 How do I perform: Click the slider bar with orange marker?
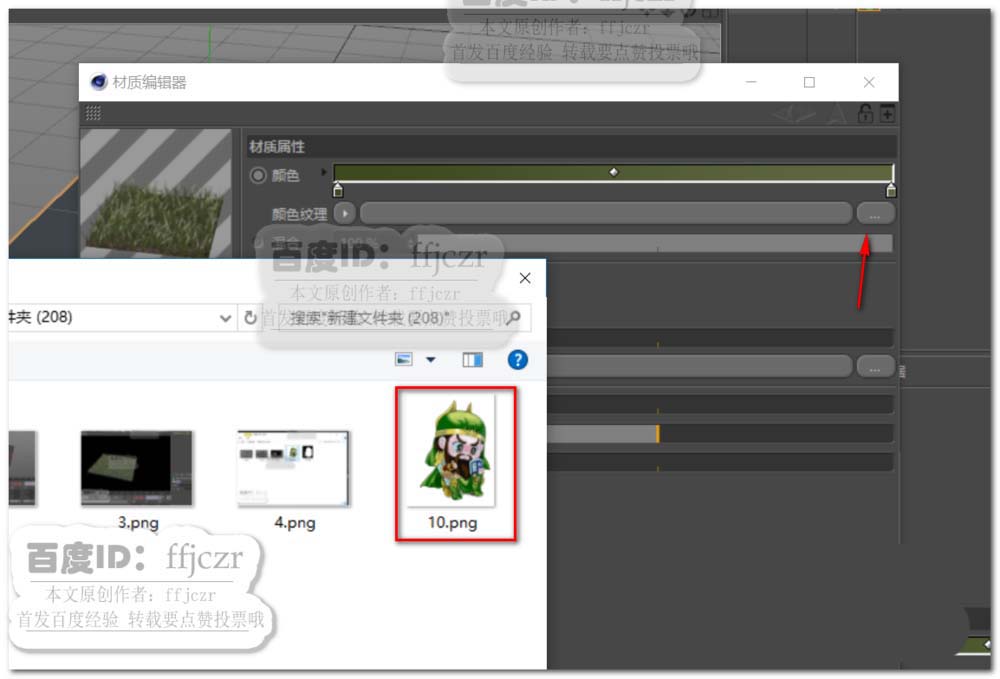point(719,434)
